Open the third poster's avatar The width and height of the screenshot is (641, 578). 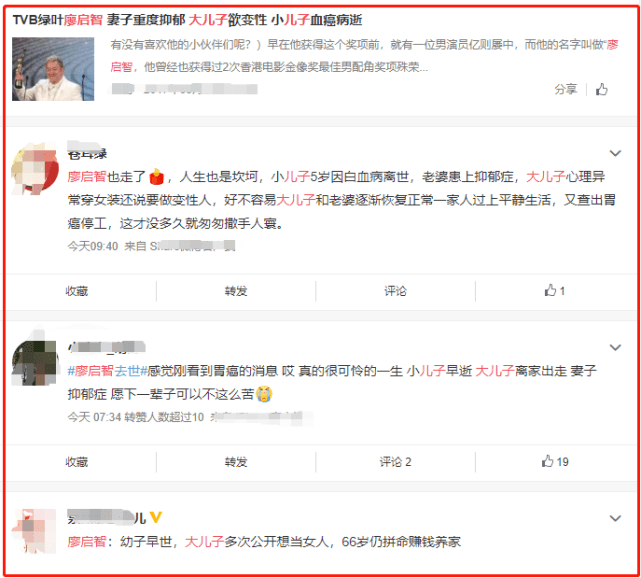point(34,531)
